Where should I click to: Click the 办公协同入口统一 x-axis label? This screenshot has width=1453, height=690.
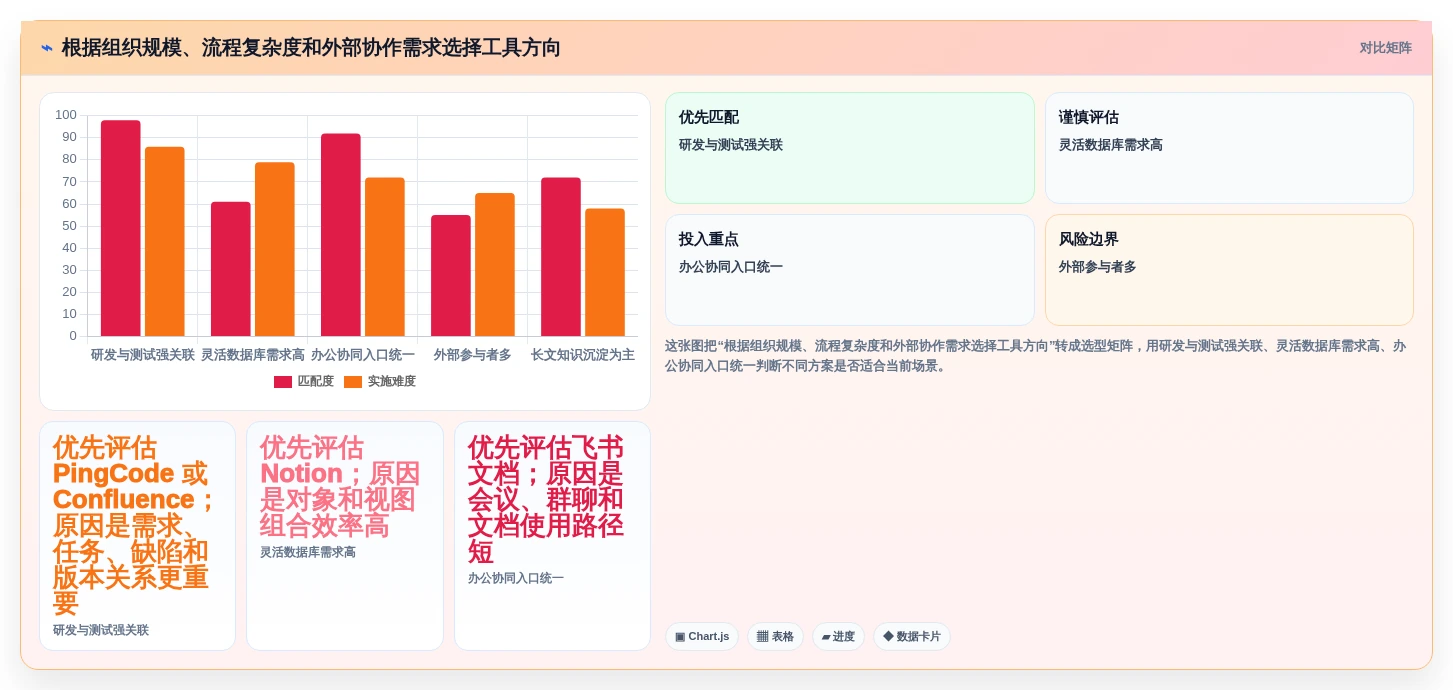tap(363, 355)
